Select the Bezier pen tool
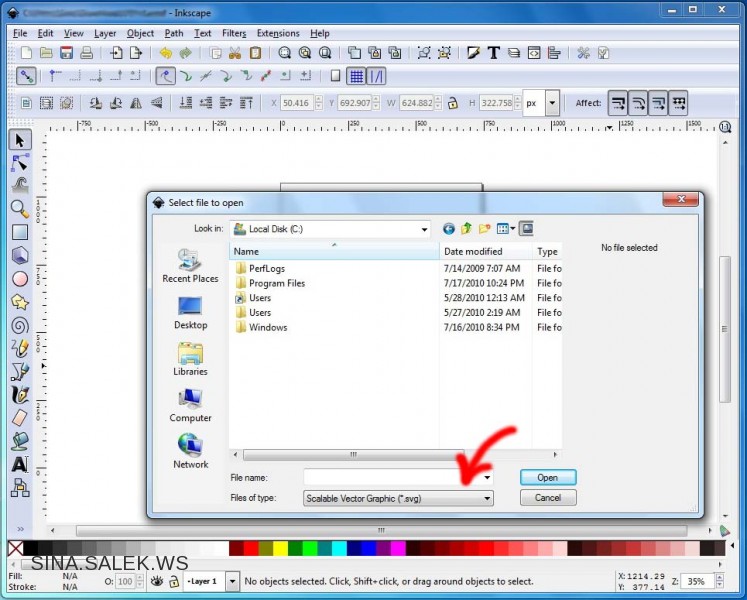The width and height of the screenshot is (747, 600). 20,372
